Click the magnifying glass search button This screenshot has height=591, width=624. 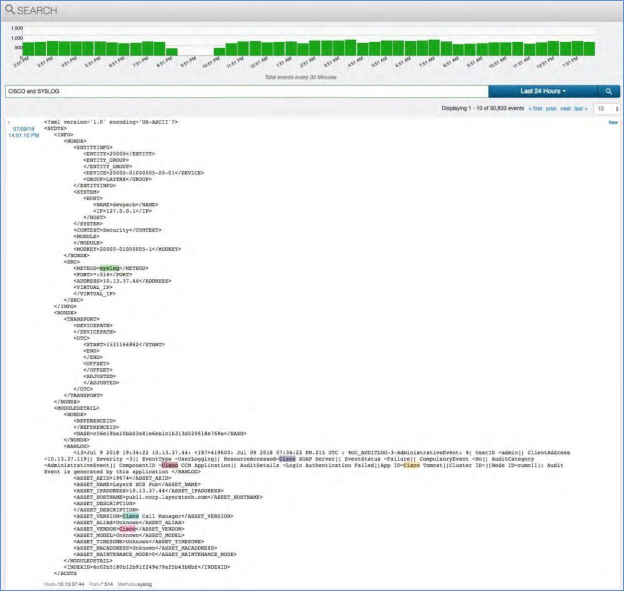[x=605, y=90]
